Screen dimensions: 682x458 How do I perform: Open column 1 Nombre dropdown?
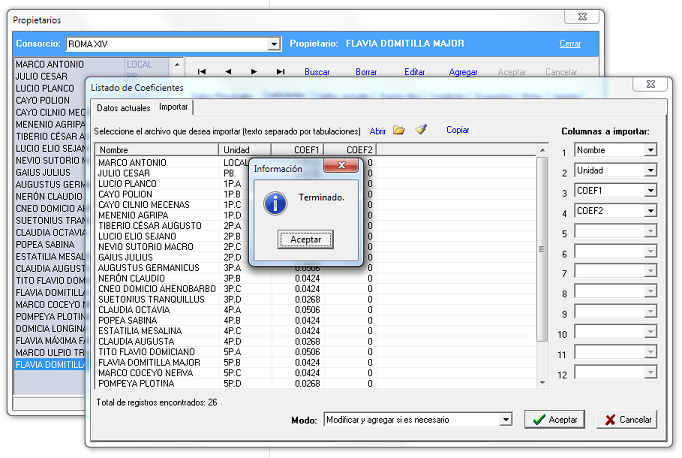[650, 150]
